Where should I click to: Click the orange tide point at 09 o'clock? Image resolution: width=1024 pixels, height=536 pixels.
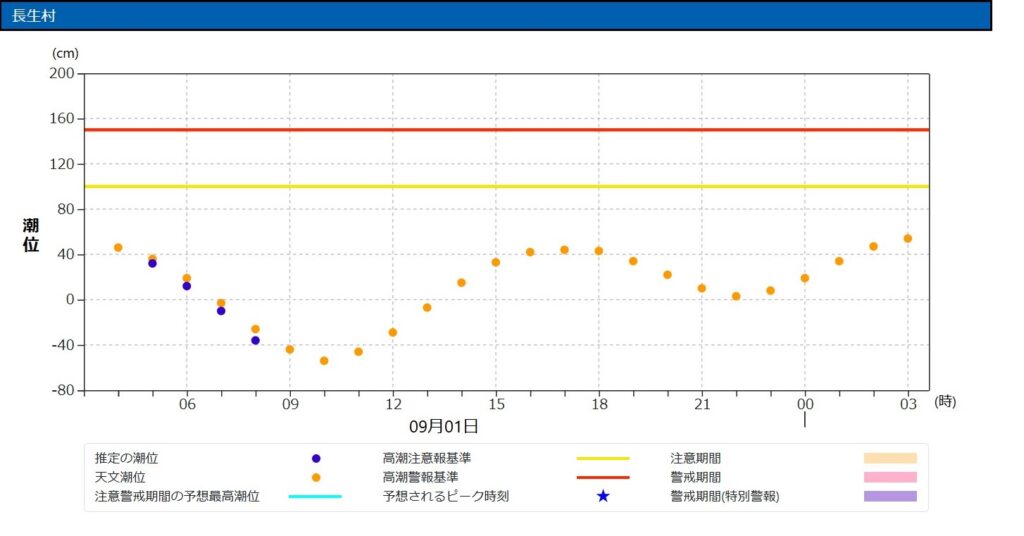pos(290,349)
